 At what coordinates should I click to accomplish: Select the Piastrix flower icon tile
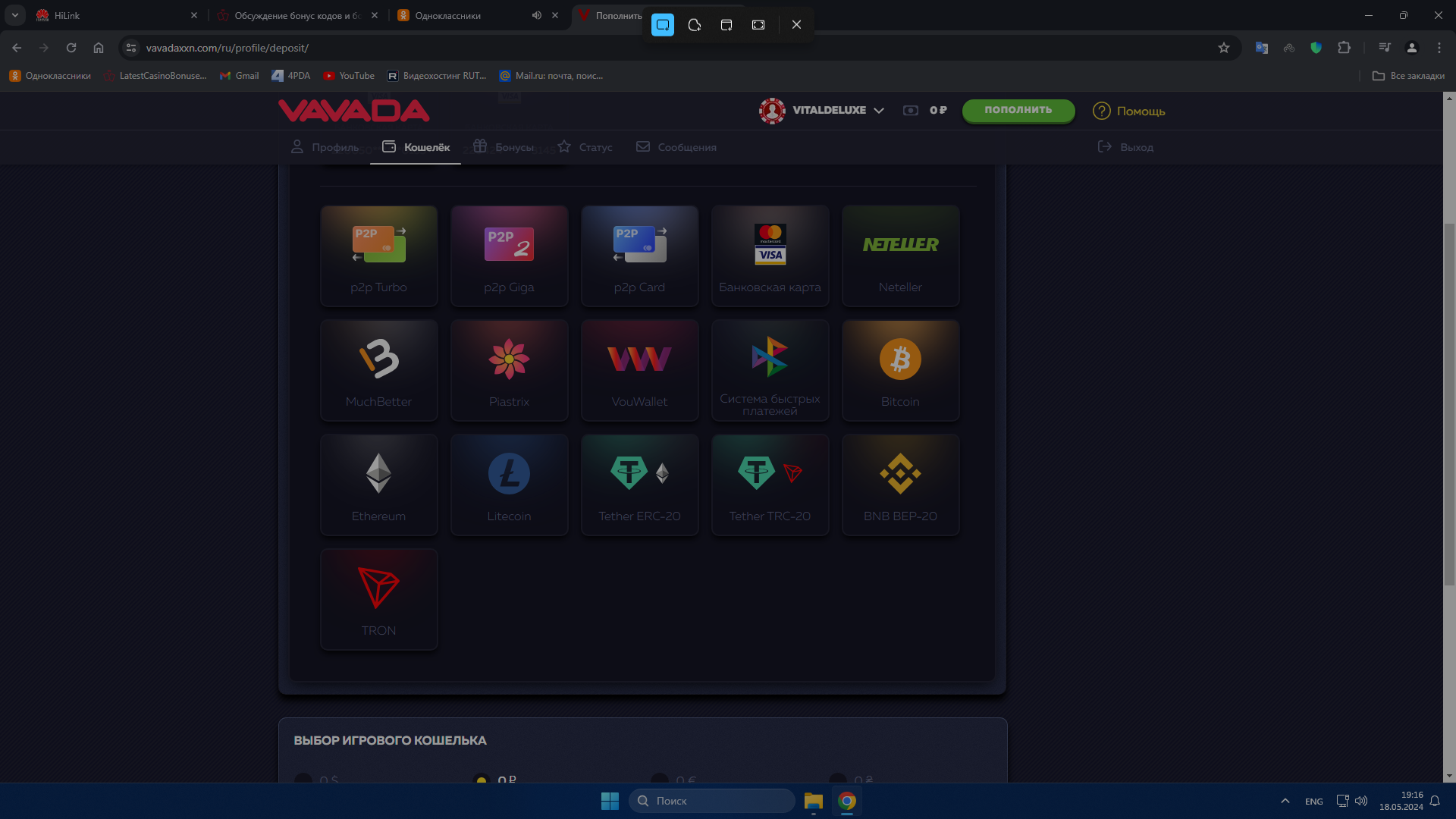click(x=509, y=370)
